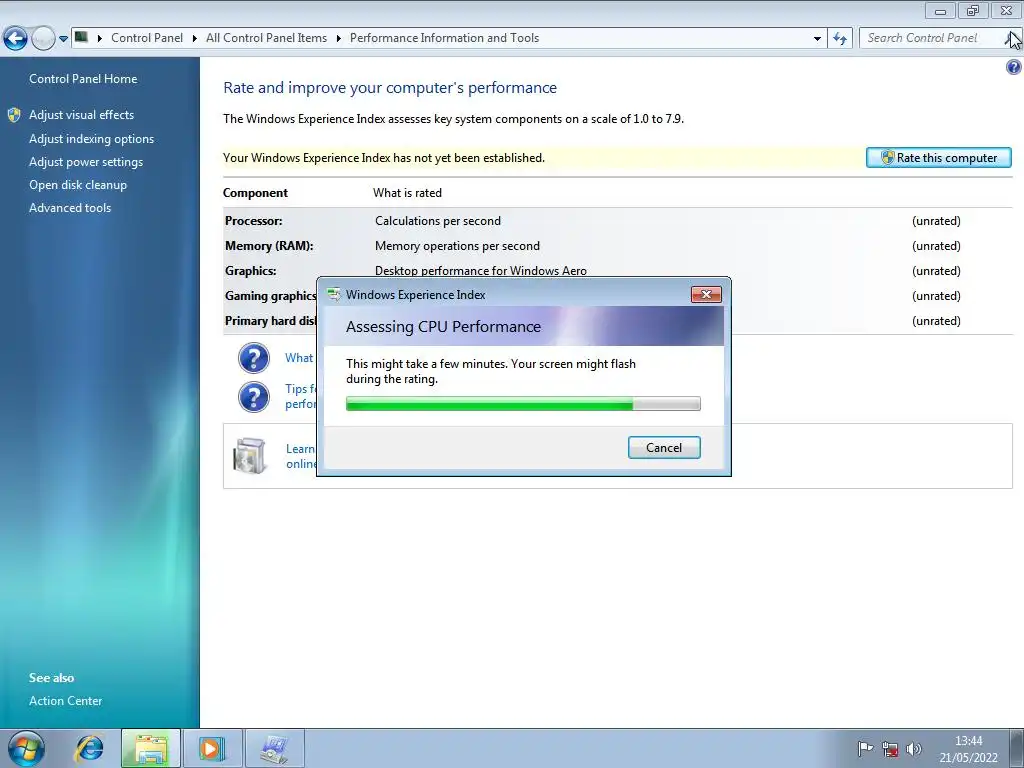The image size is (1024, 768).
Task: Open Windows Explorer taskbar icon
Action: [x=151, y=748]
